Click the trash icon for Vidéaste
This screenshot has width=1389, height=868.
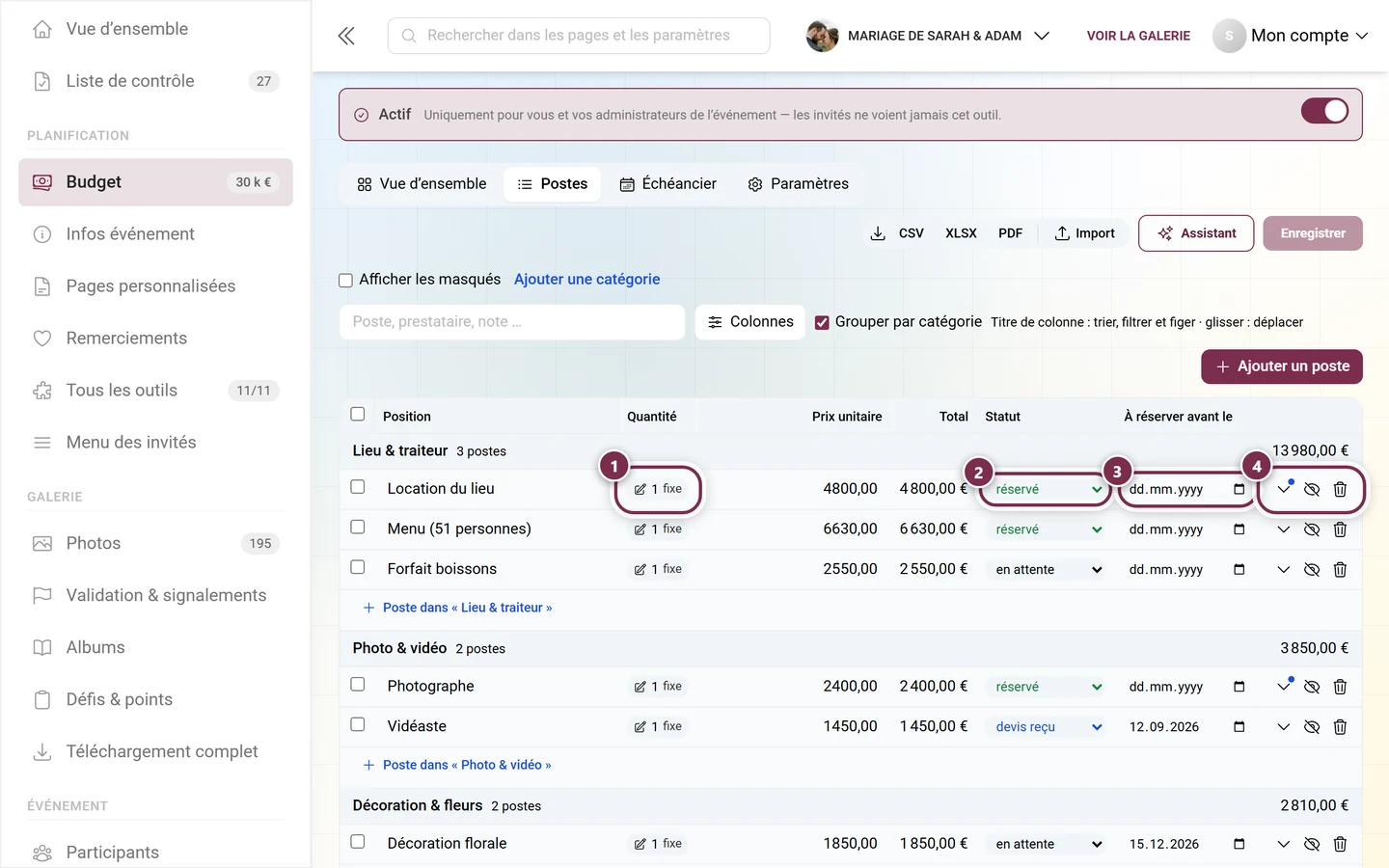click(x=1340, y=726)
